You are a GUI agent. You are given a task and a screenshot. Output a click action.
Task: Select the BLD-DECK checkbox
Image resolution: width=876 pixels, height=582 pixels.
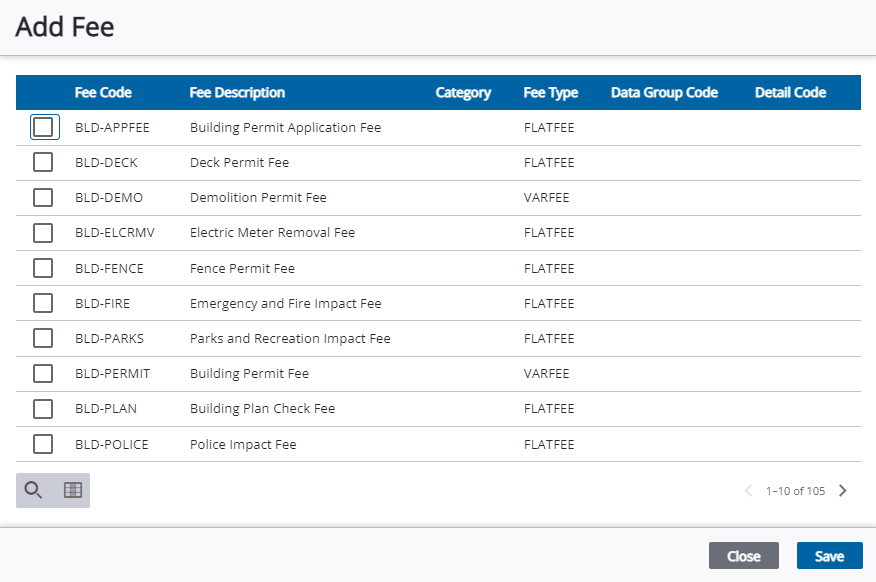click(x=43, y=163)
